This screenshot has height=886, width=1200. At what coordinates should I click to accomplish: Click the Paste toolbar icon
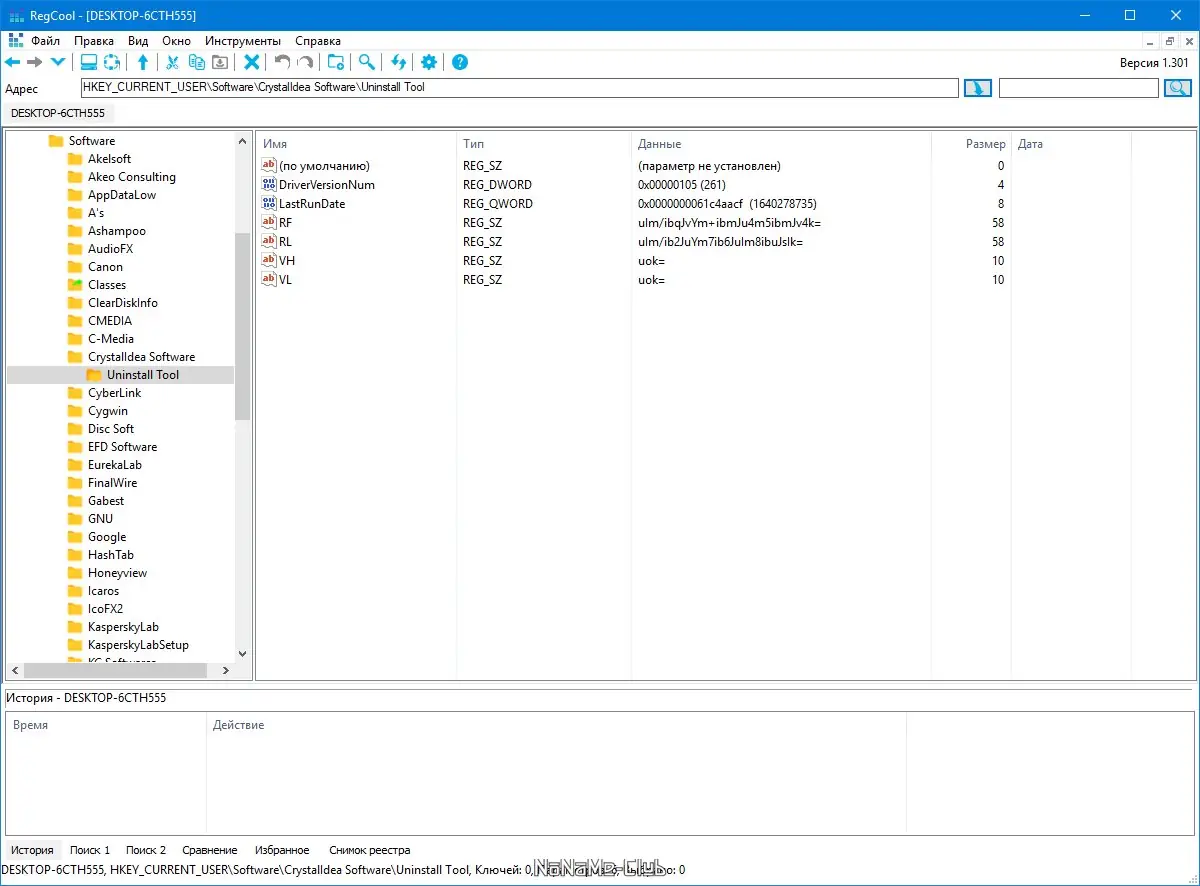[x=220, y=62]
